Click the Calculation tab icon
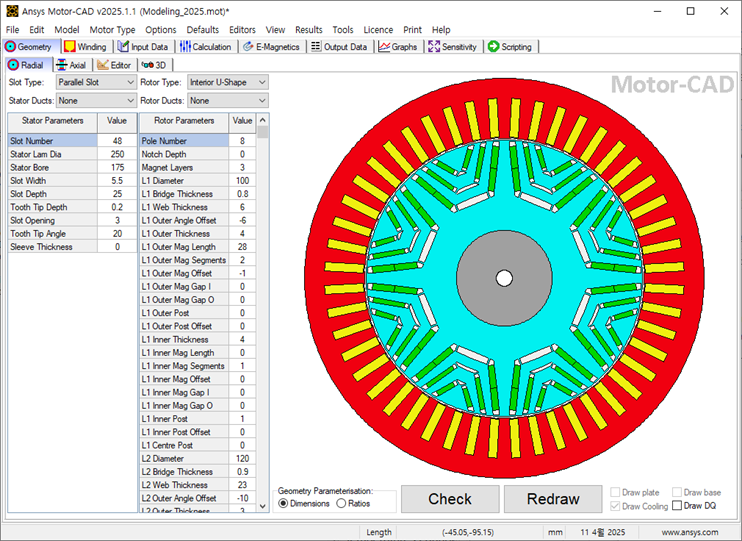 185,46
